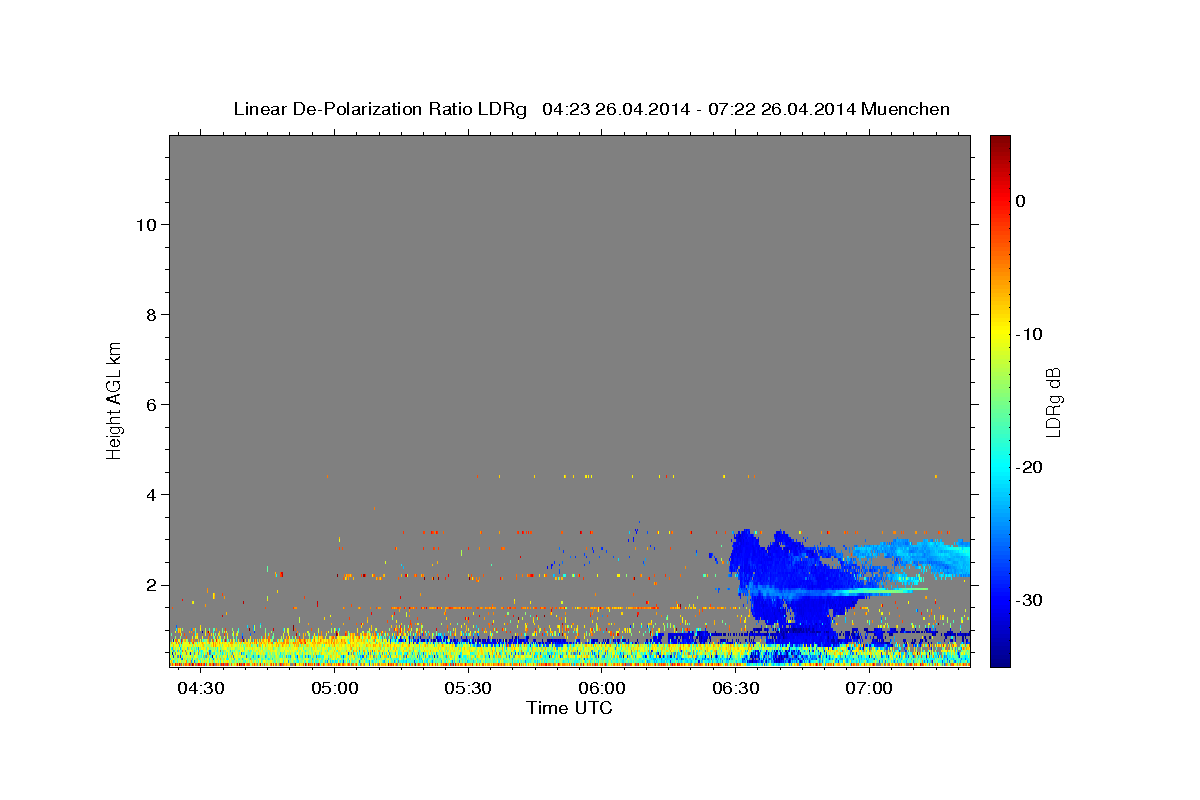Viewport: 1200px width, 800px height.
Task: Click the 05:00 time tick label
Action: (334, 690)
